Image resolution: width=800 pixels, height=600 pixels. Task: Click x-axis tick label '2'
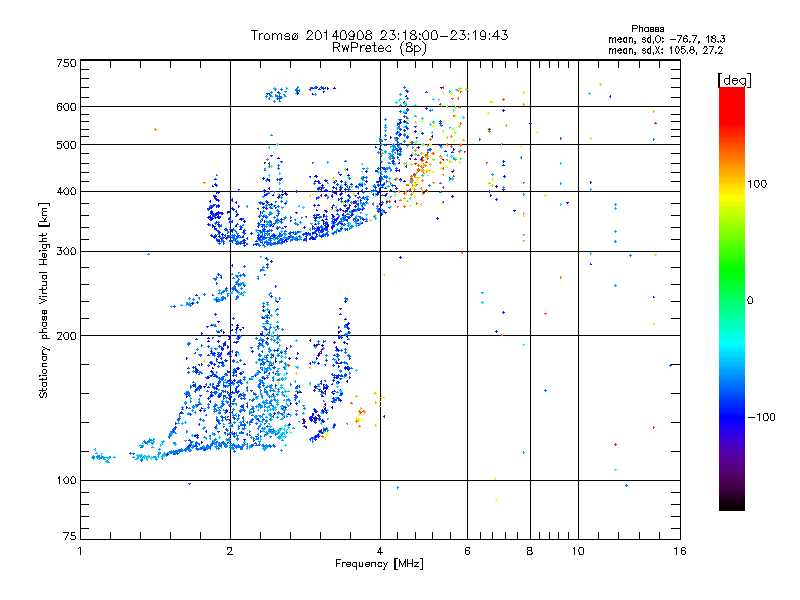tap(230, 551)
